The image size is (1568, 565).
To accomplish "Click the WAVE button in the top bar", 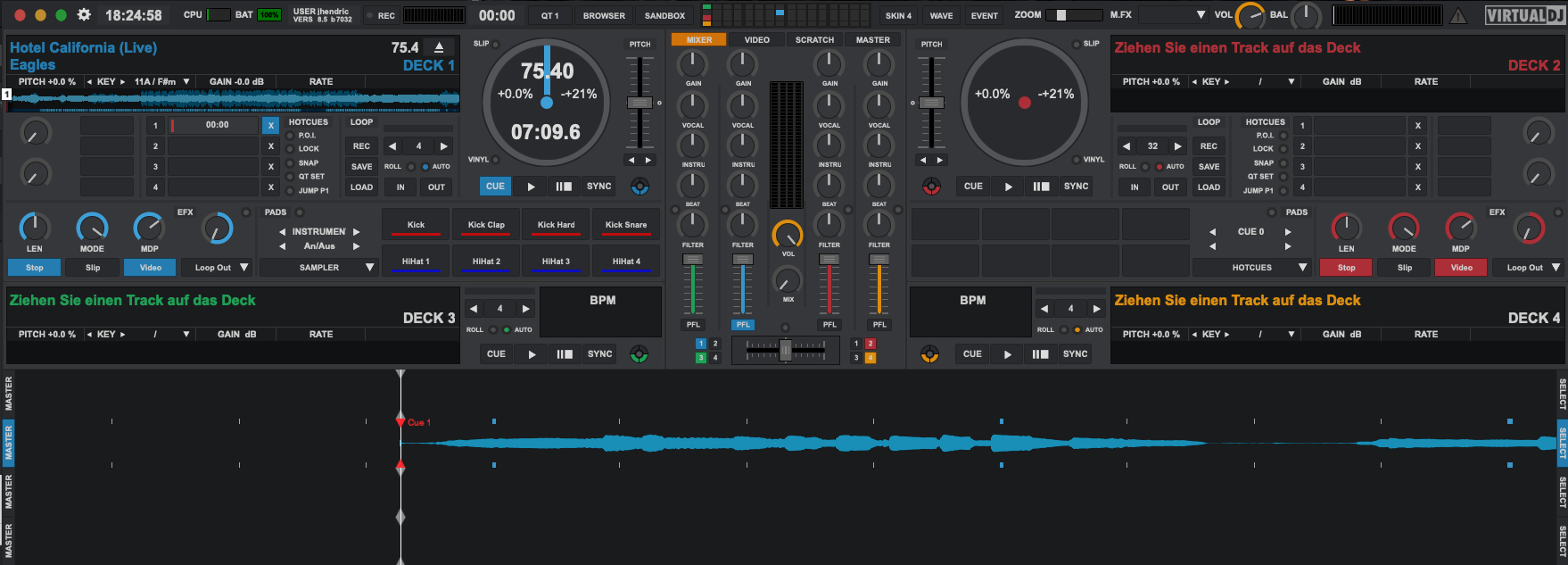I will point(941,15).
